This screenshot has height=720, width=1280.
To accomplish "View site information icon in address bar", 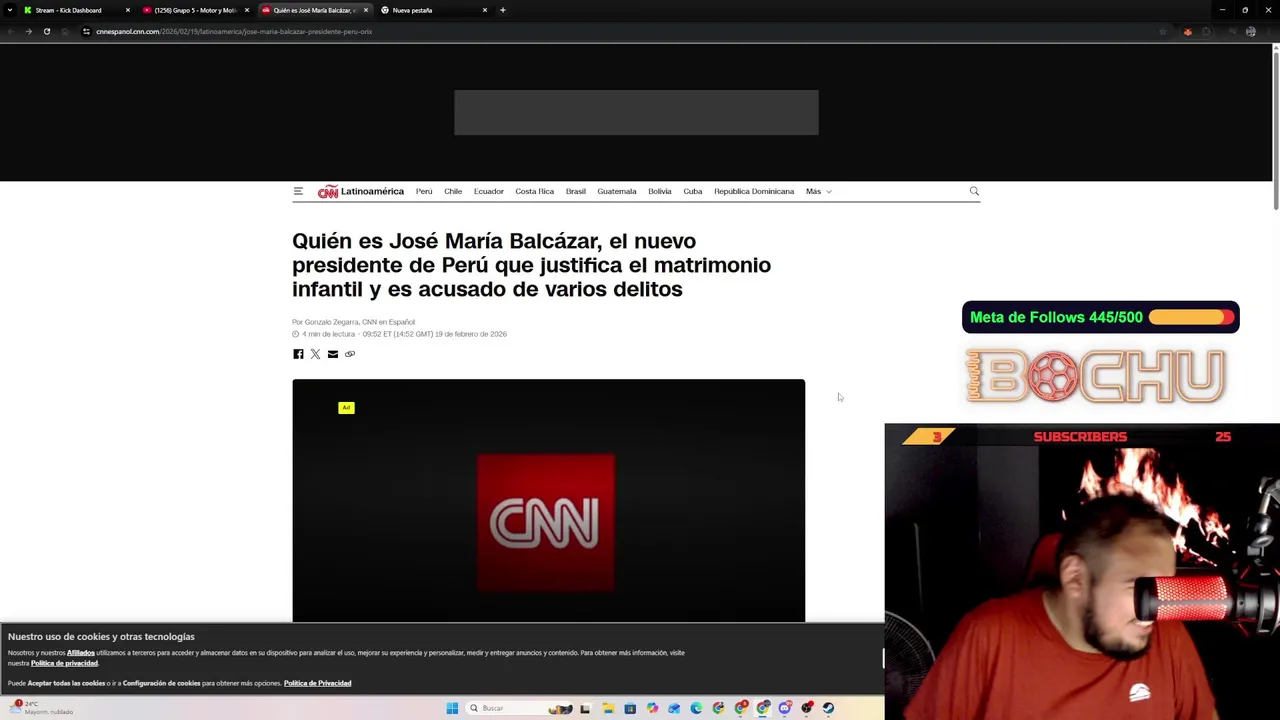I will pos(86,31).
